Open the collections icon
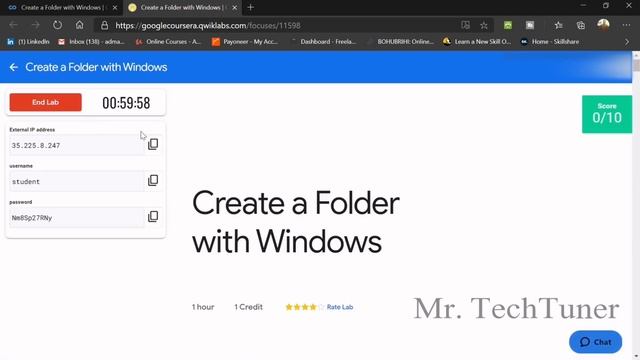Screen dimensions: 640x360 point(580,25)
